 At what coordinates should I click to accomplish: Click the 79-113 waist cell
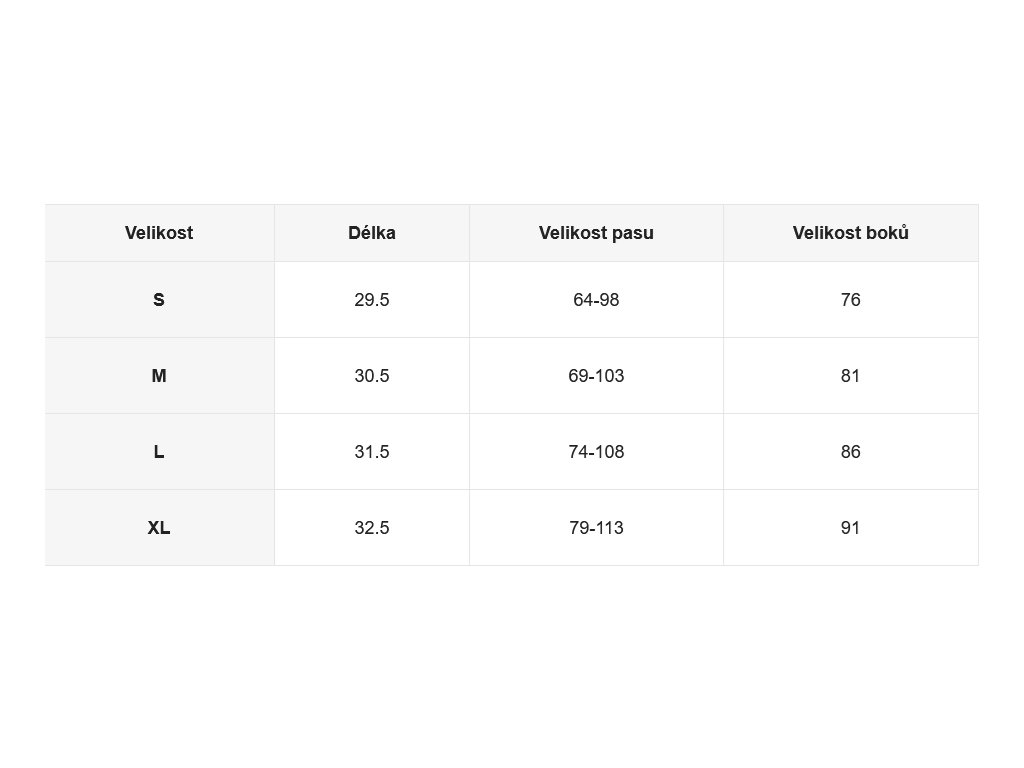click(596, 528)
